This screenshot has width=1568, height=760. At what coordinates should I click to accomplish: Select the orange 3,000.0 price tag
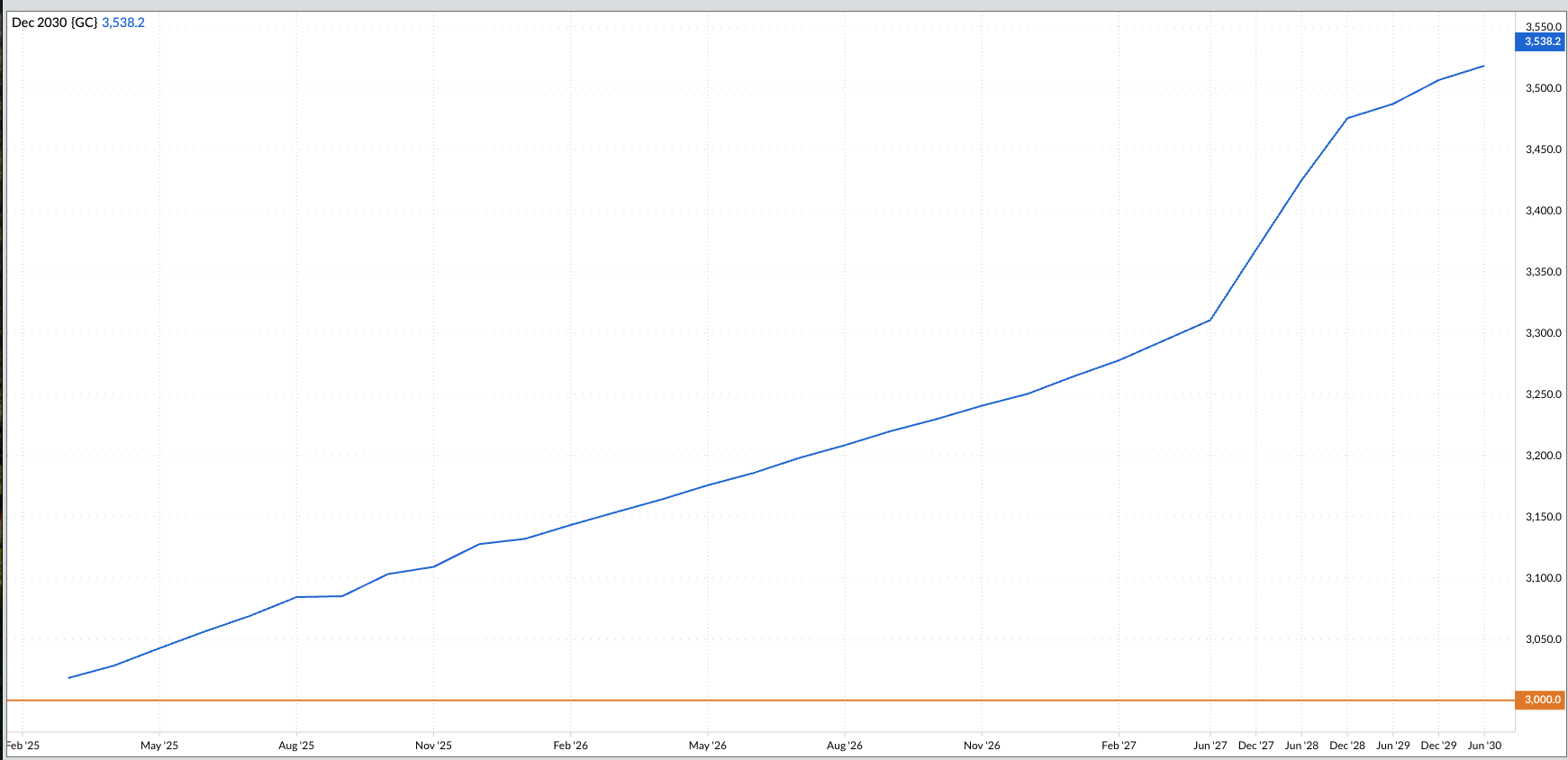pyautogui.click(x=1542, y=700)
